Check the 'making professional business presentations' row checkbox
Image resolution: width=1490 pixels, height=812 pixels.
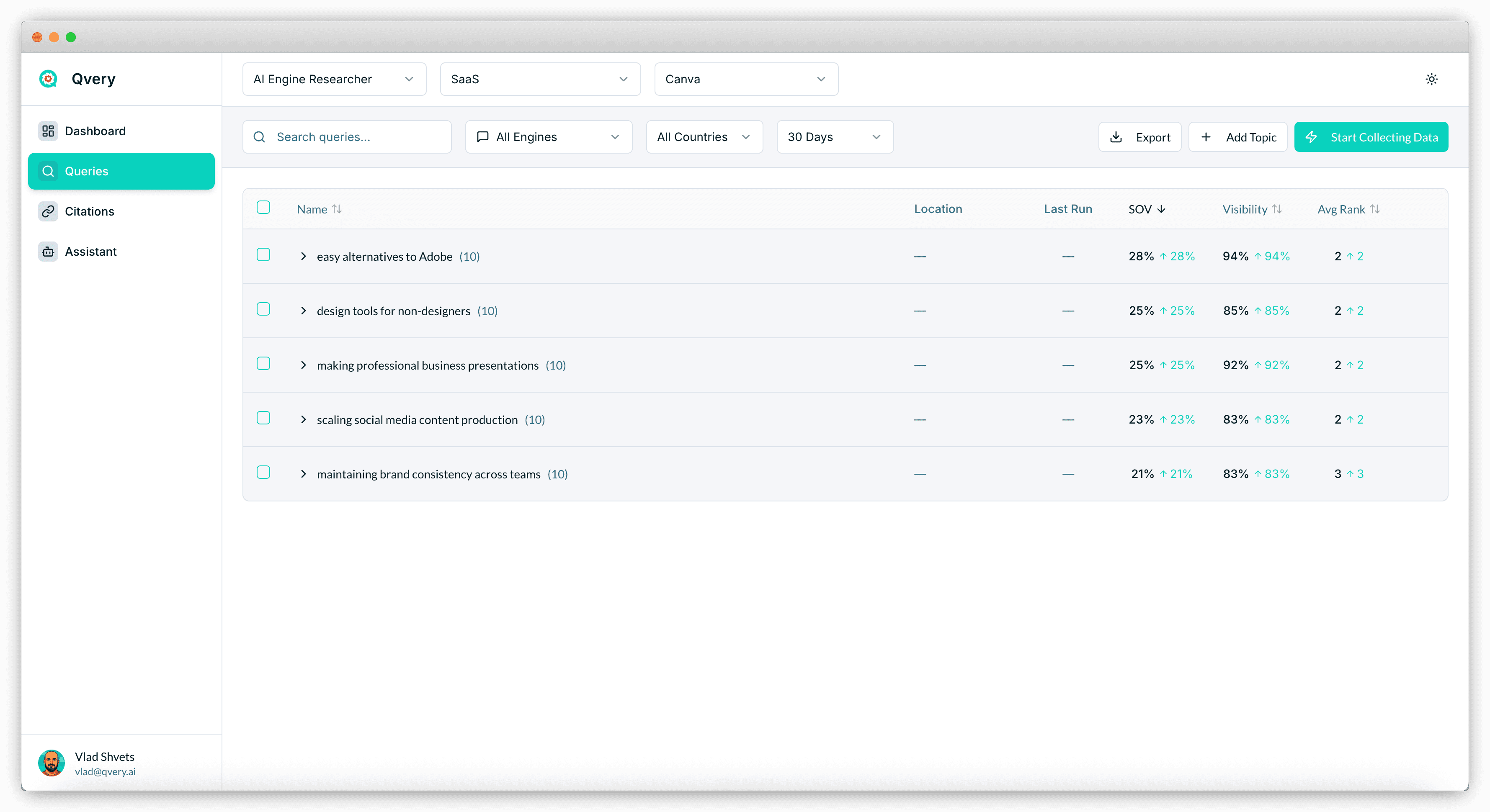click(263, 364)
